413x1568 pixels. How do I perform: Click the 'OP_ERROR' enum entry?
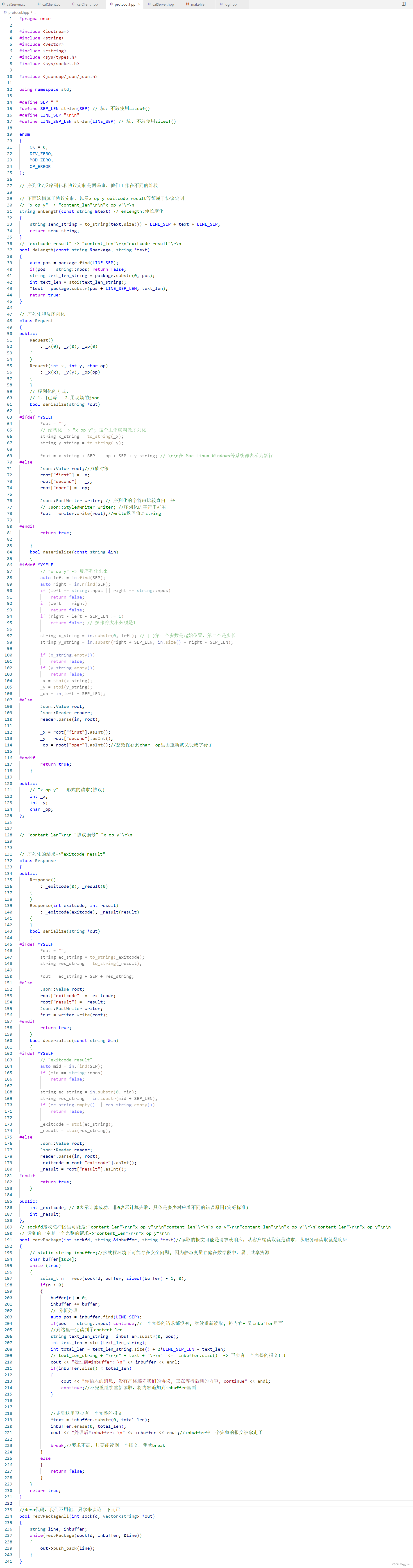tap(40, 167)
